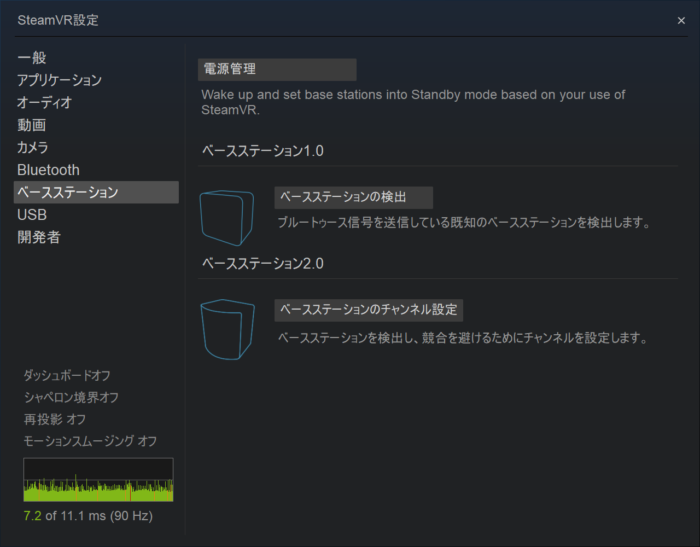This screenshot has width=700, height=547.
Task: Select the カメラ tab
Action: [33, 147]
